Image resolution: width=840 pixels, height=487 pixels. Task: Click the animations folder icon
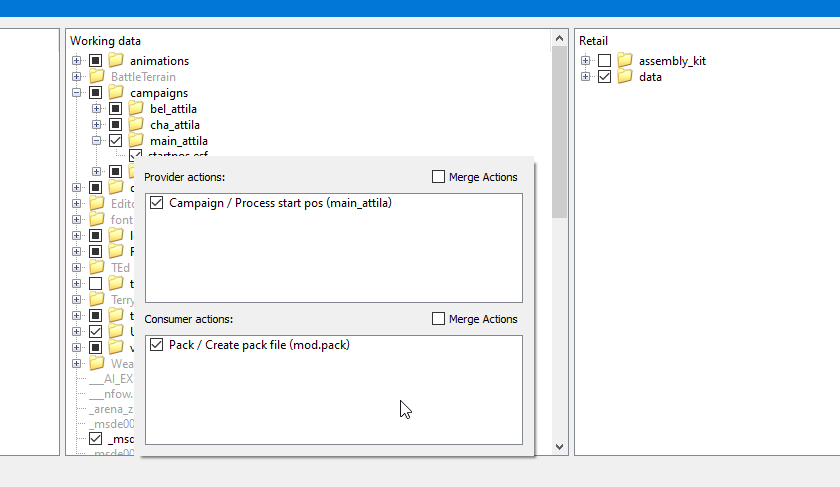tap(116, 61)
